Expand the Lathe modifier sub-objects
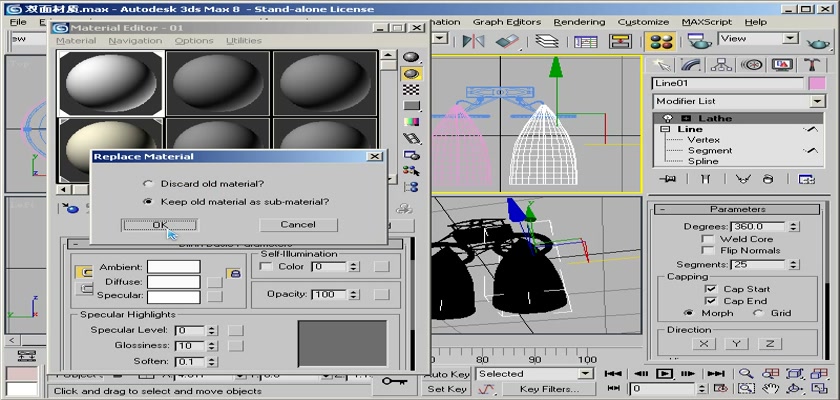The image size is (840, 400). (686, 118)
